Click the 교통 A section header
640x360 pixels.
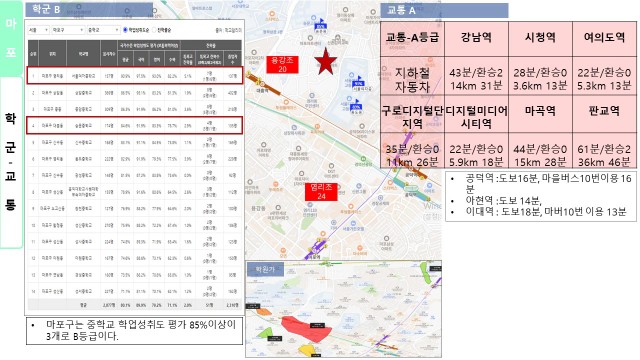click(444, 10)
